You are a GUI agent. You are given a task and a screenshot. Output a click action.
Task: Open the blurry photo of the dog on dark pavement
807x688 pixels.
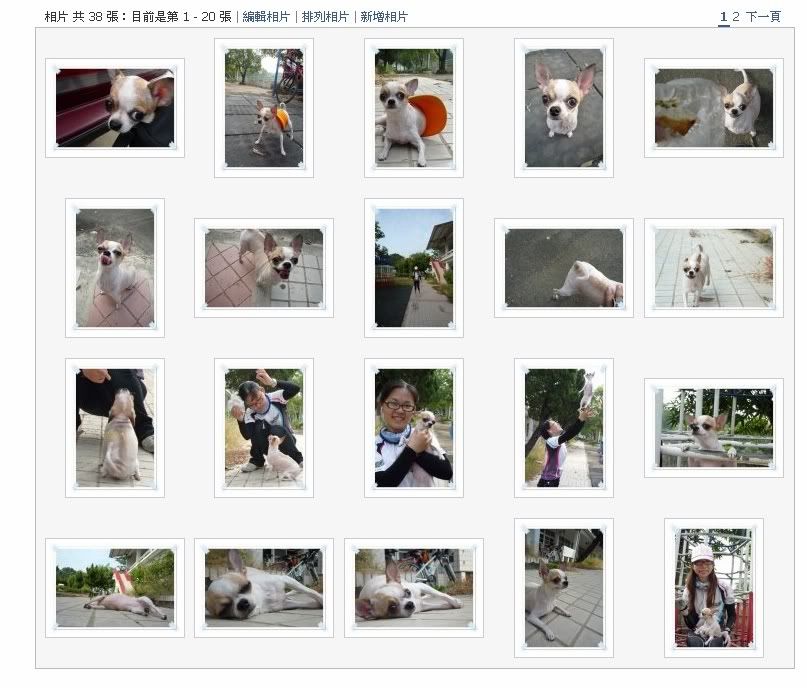tap(564, 268)
